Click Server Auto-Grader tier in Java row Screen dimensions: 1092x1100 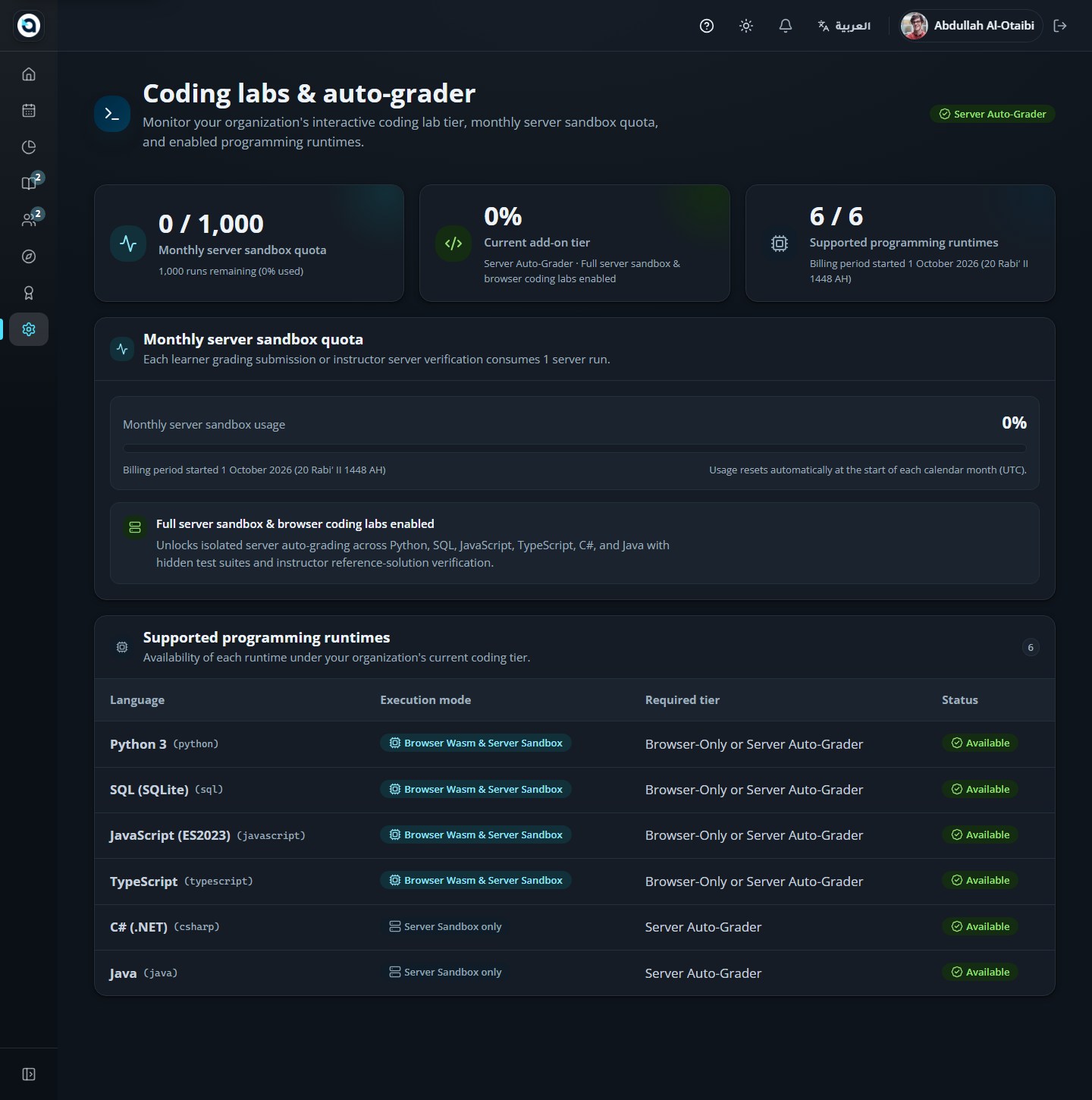point(703,973)
